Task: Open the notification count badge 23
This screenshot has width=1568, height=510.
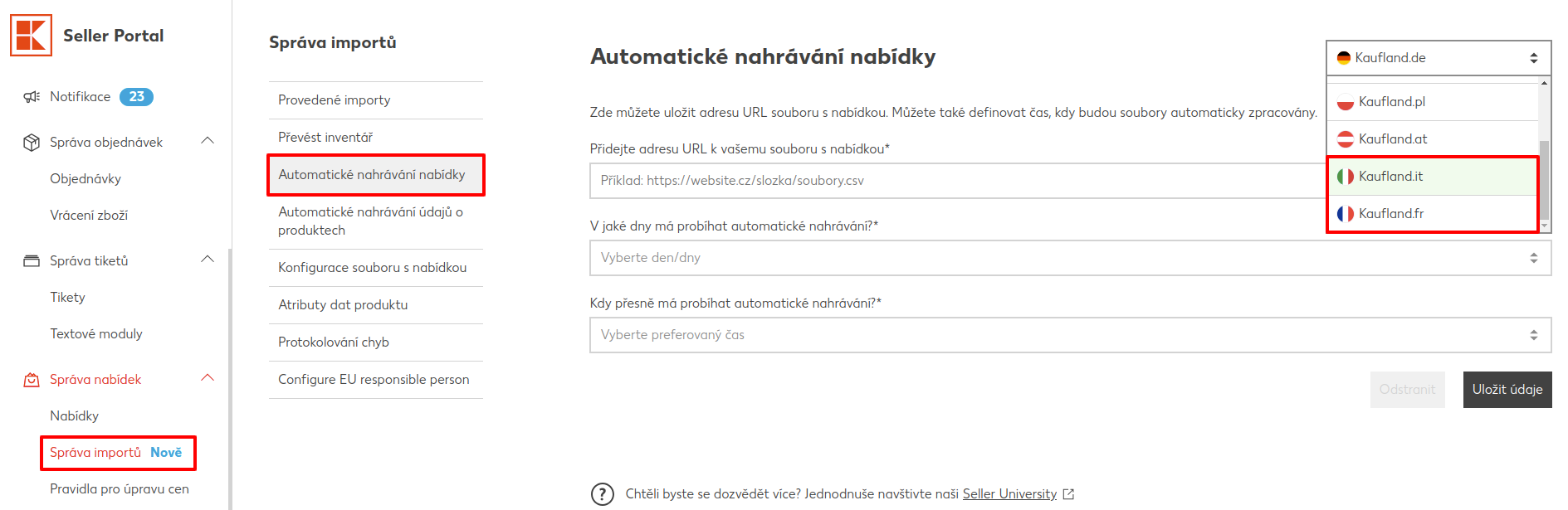Action: 136,97
